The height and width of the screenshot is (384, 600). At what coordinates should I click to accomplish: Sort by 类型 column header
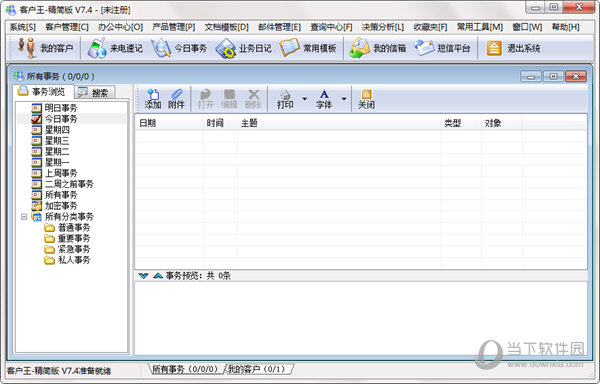coord(461,123)
